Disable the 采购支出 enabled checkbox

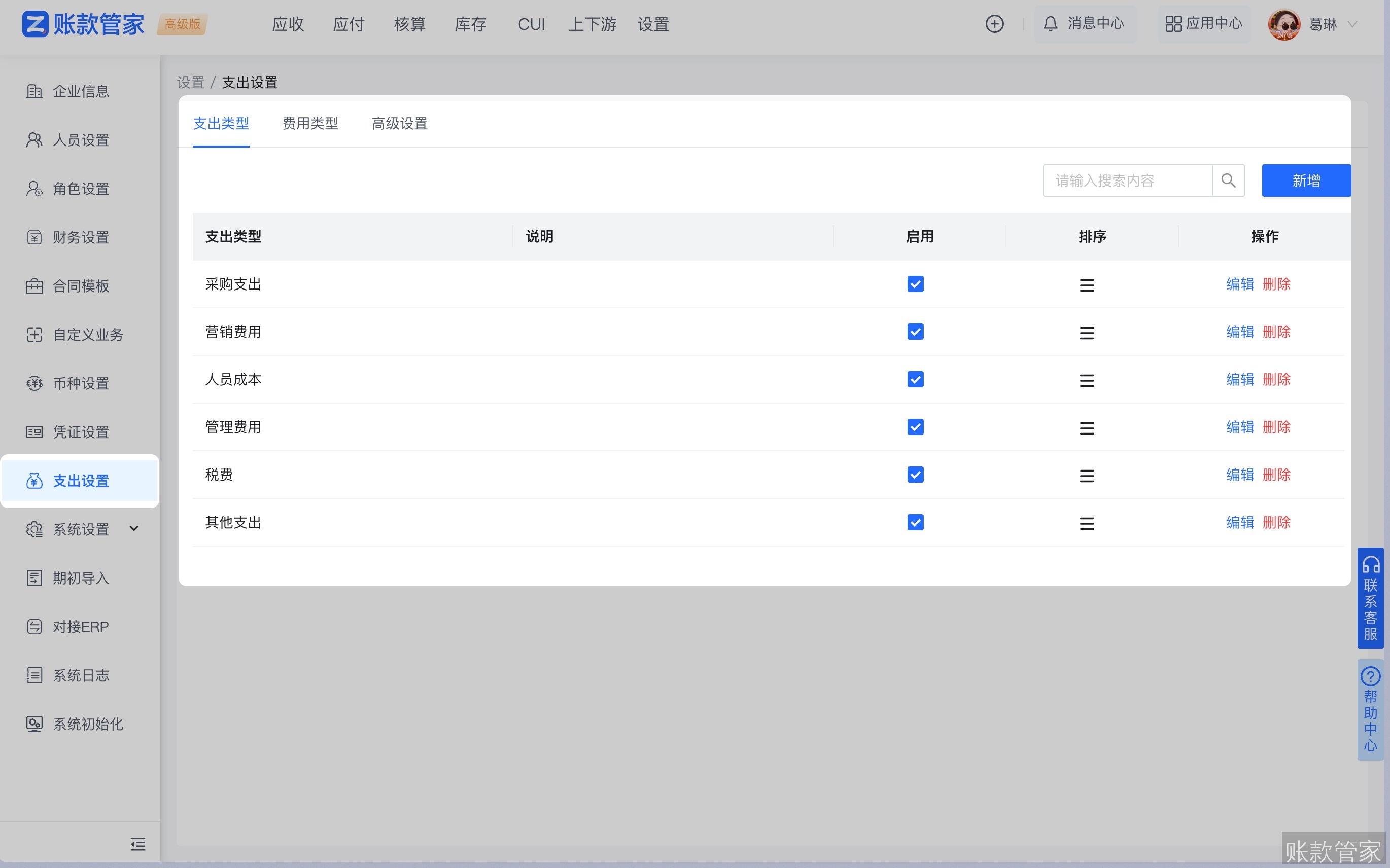pos(915,284)
